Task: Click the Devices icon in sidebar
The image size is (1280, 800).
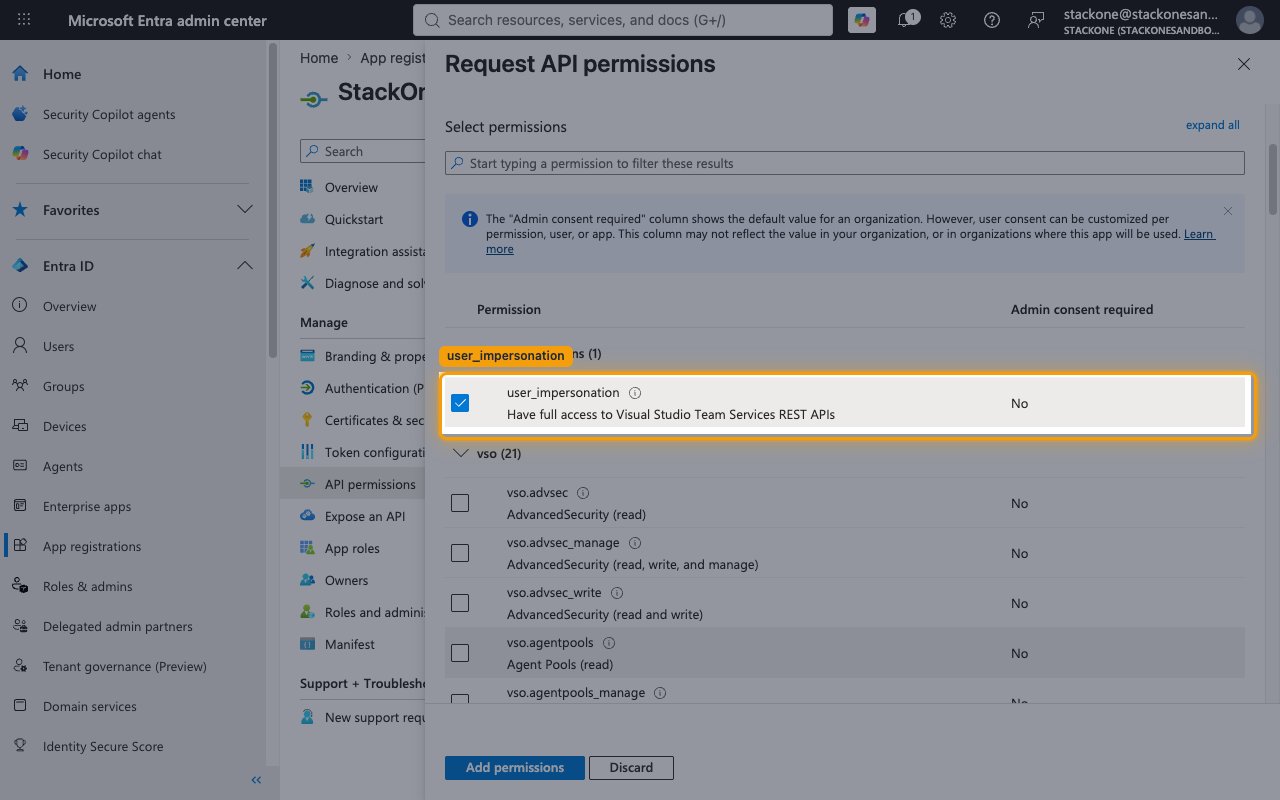Action: (x=20, y=426)
